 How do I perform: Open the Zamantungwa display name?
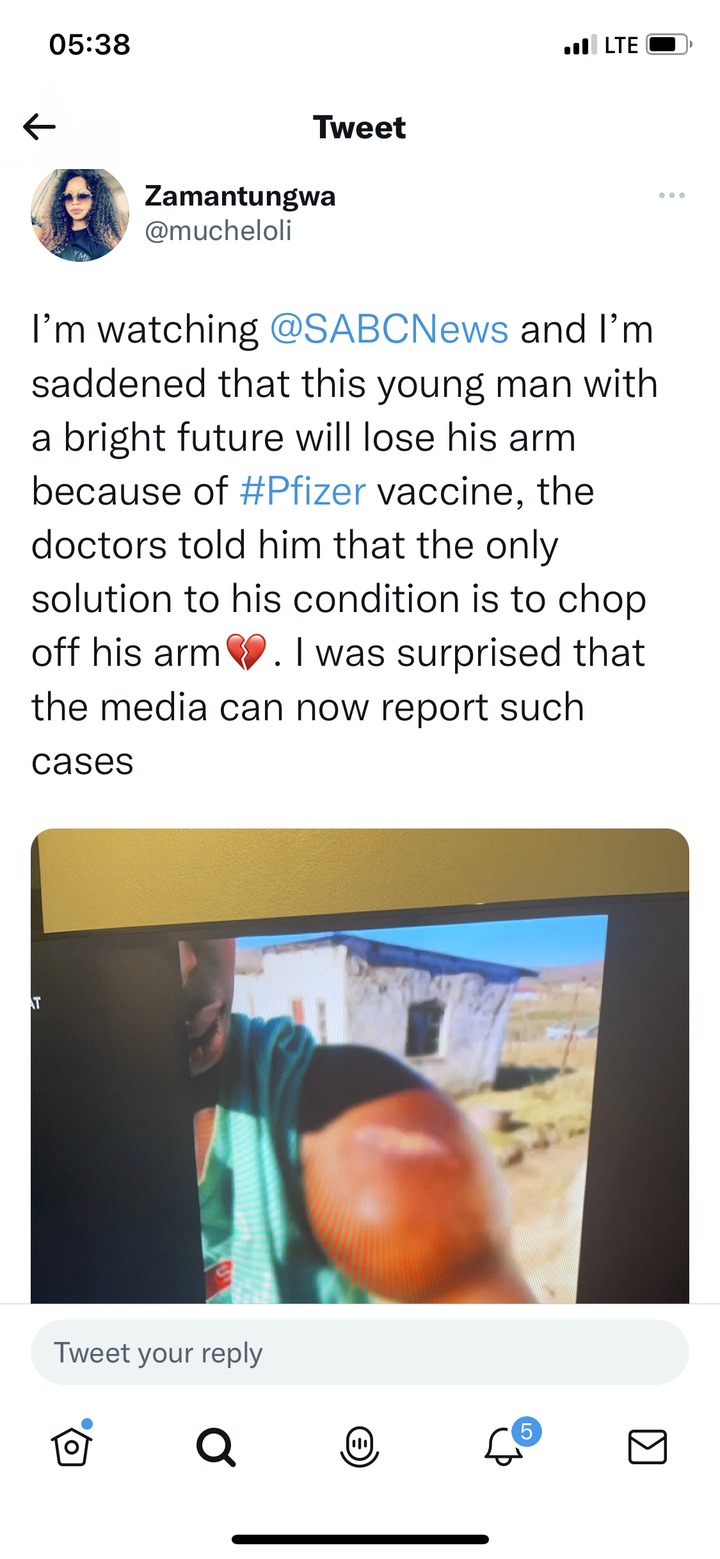point(240,197)
